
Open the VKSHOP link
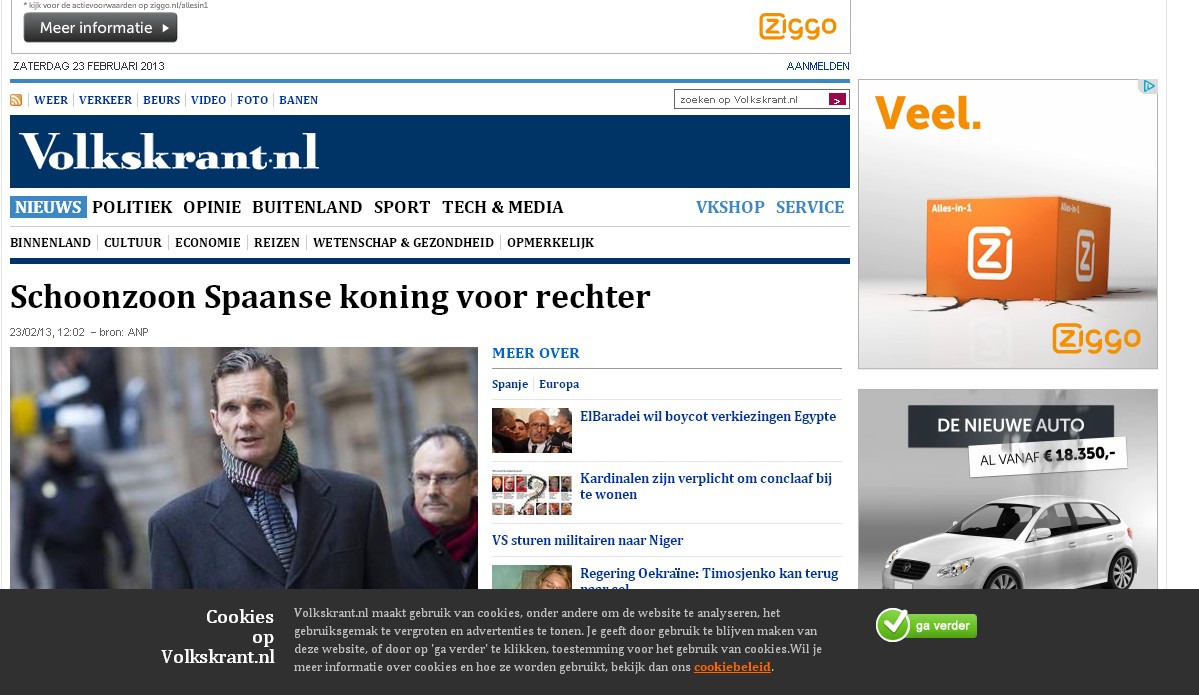click(730, 207)
